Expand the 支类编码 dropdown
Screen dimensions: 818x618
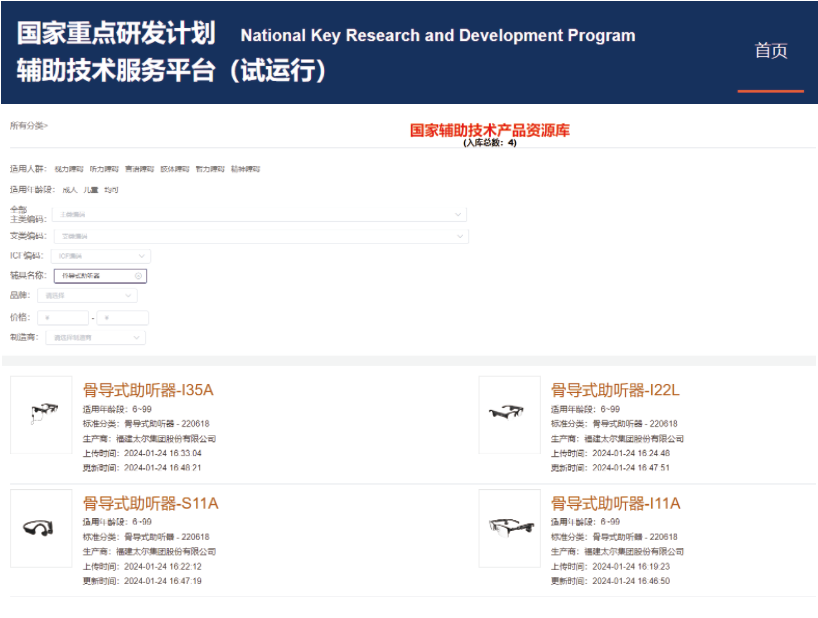pos(259,236)
